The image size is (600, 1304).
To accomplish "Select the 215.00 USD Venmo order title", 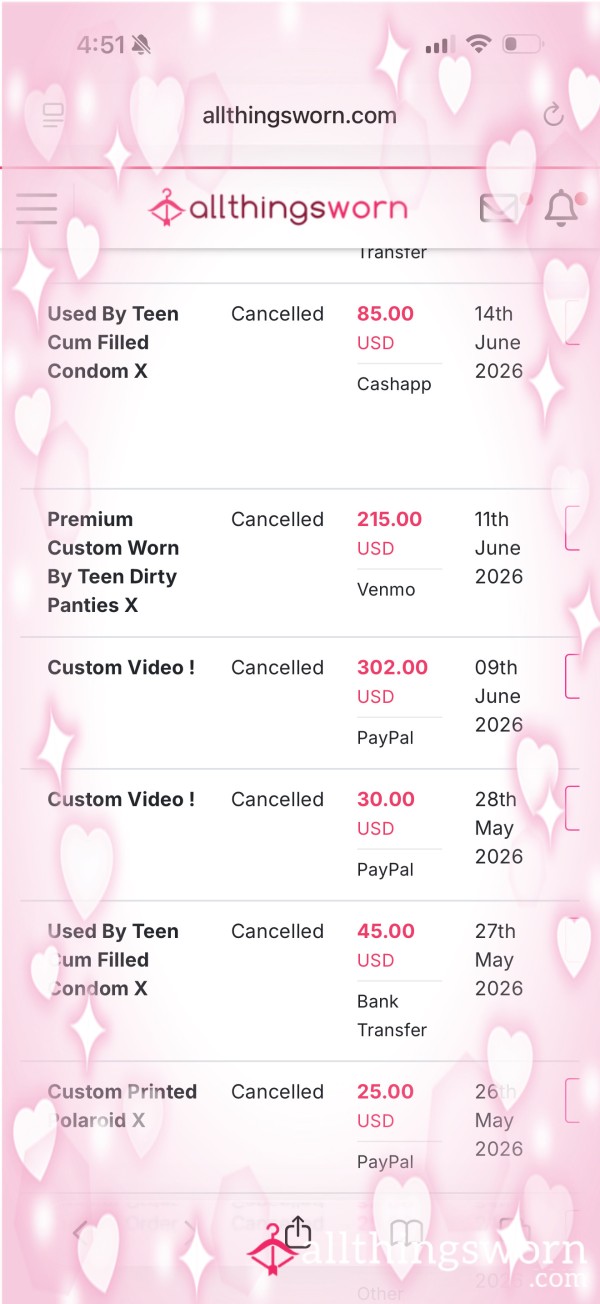I will click(x=113, y=562).
